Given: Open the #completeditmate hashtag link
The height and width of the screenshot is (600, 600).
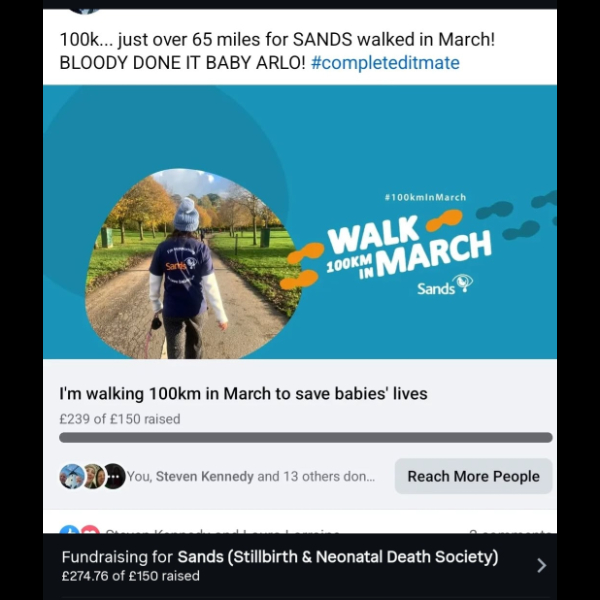Looking at the screenshot, I should [x=385, y=63].
